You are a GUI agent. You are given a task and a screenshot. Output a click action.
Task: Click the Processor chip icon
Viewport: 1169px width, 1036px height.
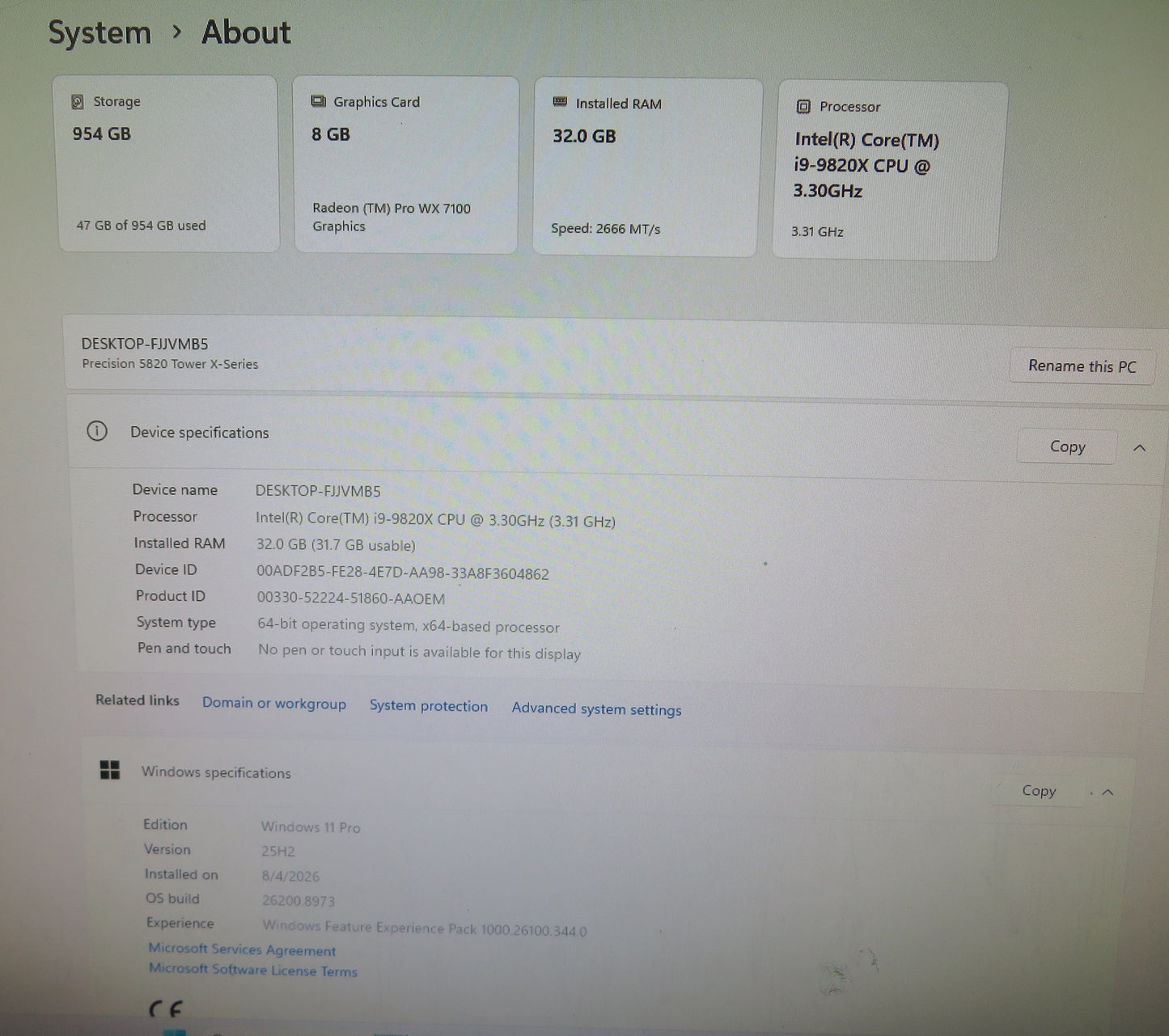tap(803, 107)
